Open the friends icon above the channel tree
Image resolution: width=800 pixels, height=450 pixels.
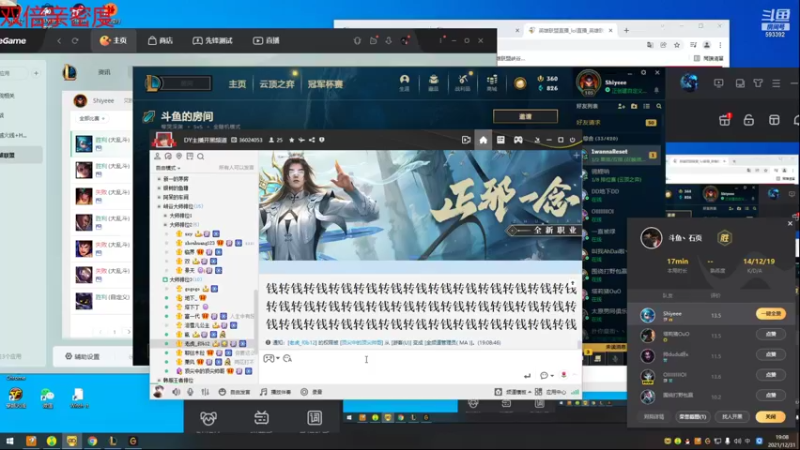click(157, 157)
